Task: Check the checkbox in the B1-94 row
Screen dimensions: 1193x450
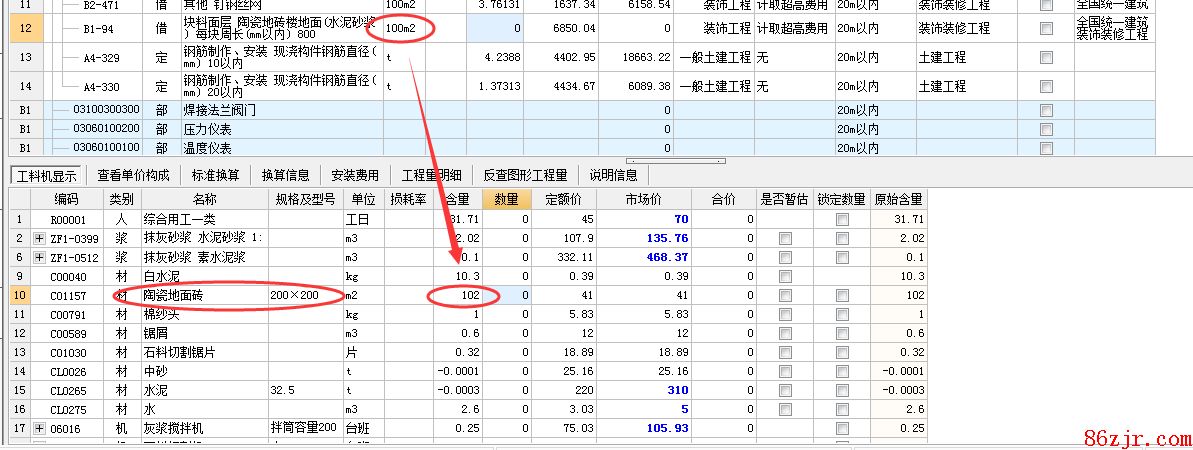Action: [x=1046, y=29]
